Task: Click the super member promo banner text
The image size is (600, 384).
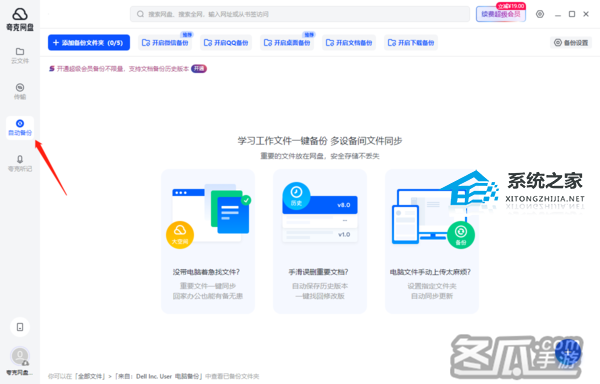Action: point(123,69)
